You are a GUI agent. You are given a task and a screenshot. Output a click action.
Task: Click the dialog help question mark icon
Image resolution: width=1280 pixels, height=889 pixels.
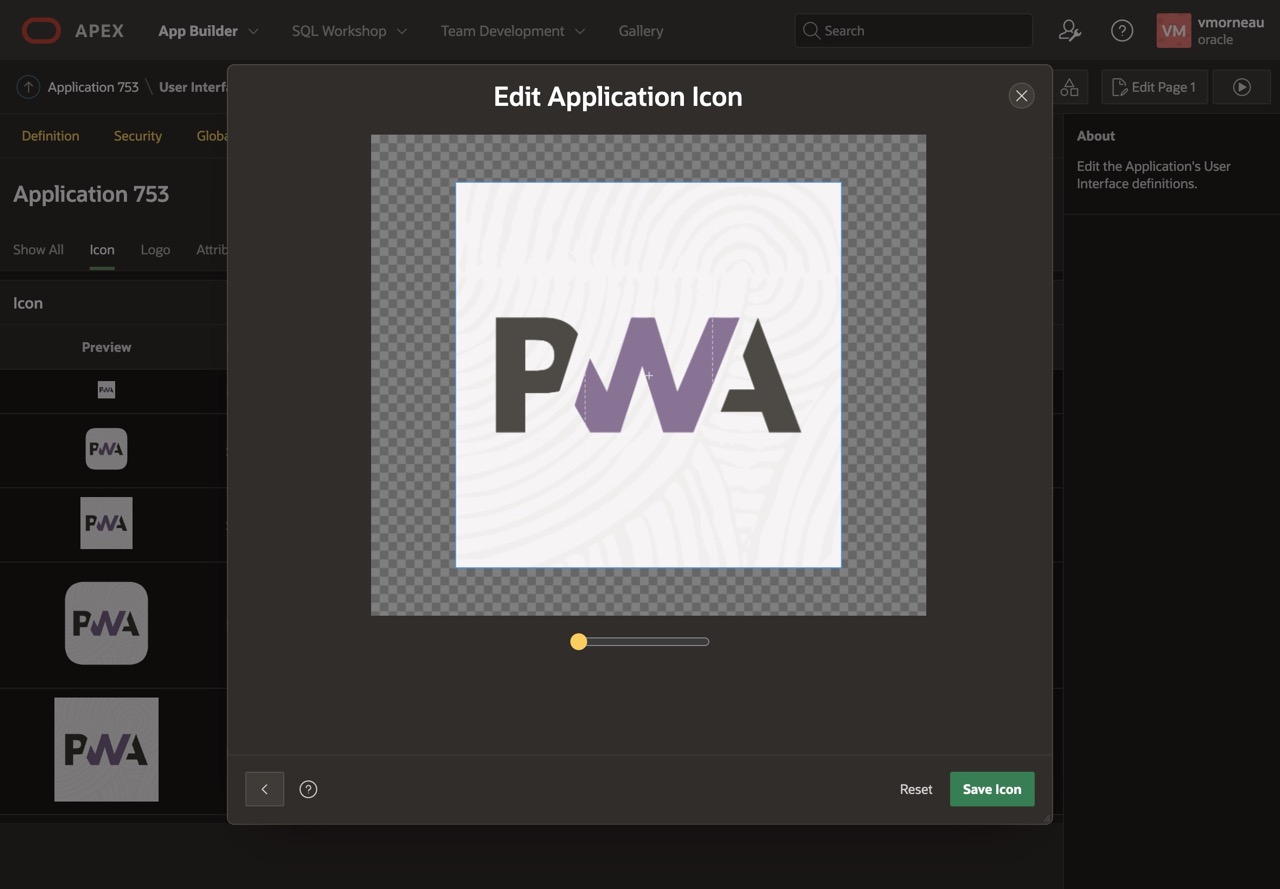point(308,789)
